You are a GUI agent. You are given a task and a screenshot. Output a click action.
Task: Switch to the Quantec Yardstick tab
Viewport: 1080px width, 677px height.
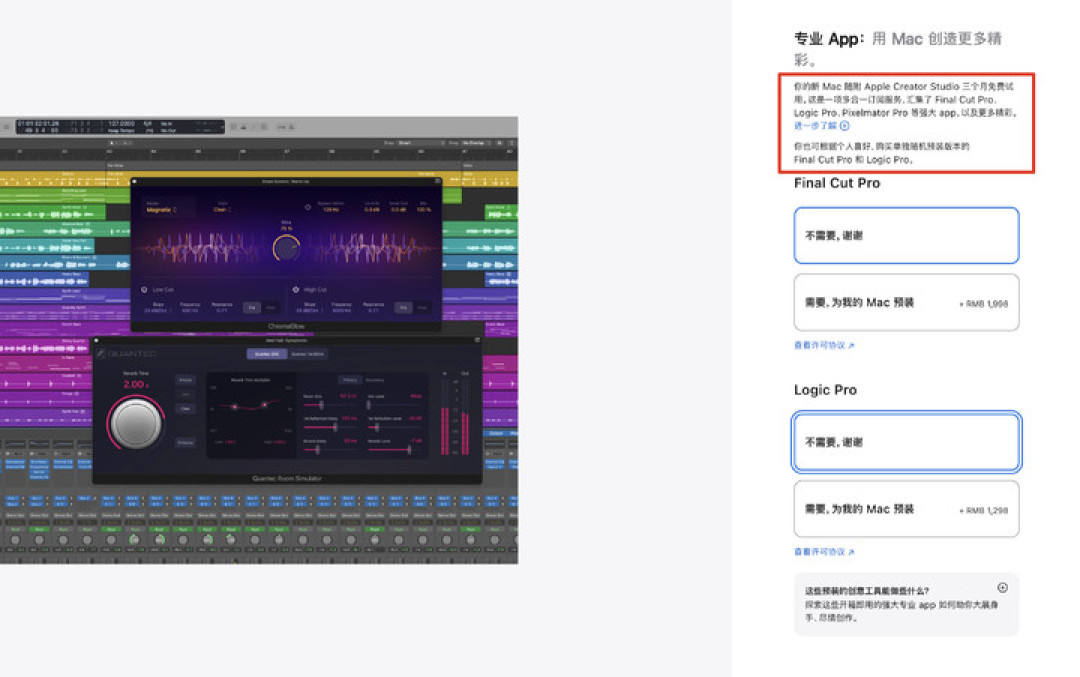tap(307, 354)
